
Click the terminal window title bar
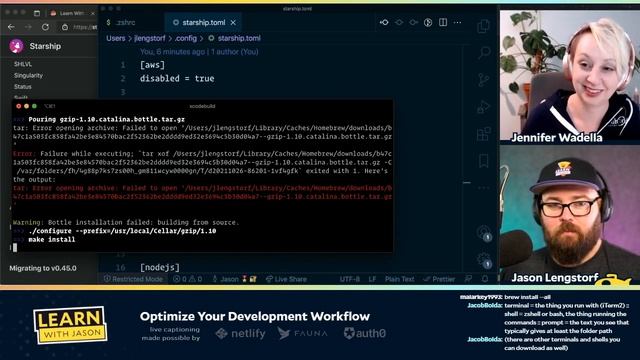tap(202, 106)
